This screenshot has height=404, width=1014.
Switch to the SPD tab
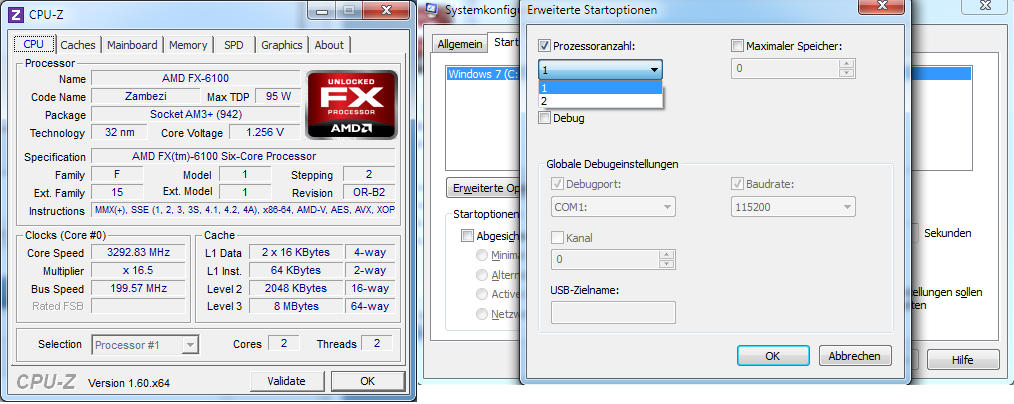pyautogui.click(x=233, y=45)
